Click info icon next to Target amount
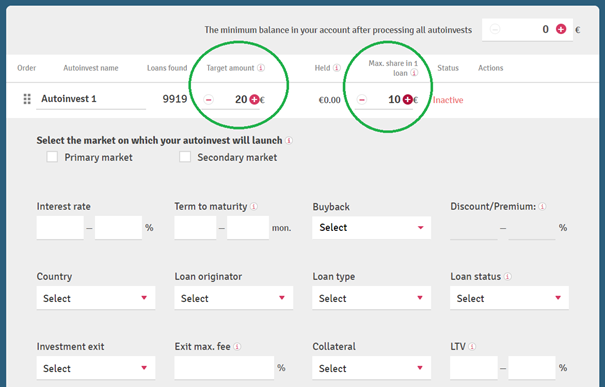The width and height of the screenshot is (605, 387). (261, 68)
